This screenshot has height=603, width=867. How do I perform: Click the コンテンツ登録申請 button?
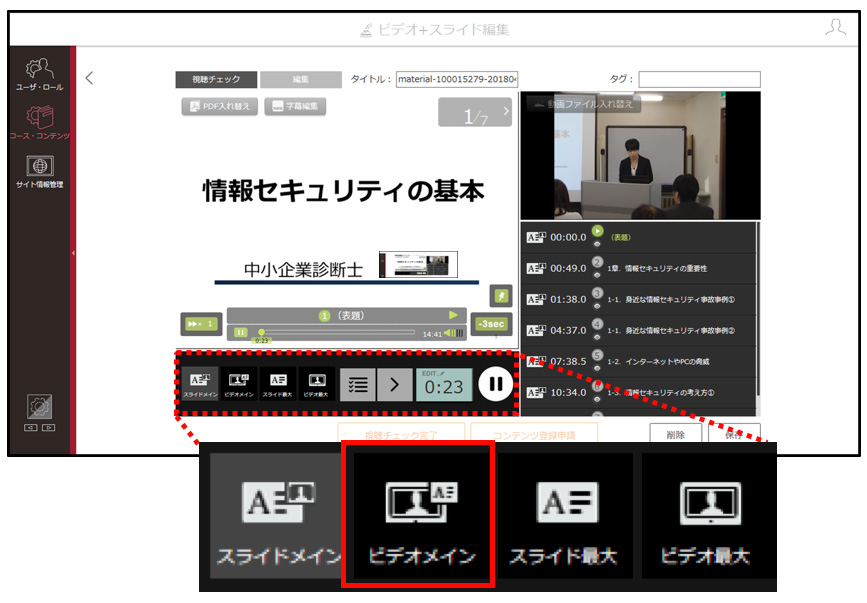tap(534, 435)
